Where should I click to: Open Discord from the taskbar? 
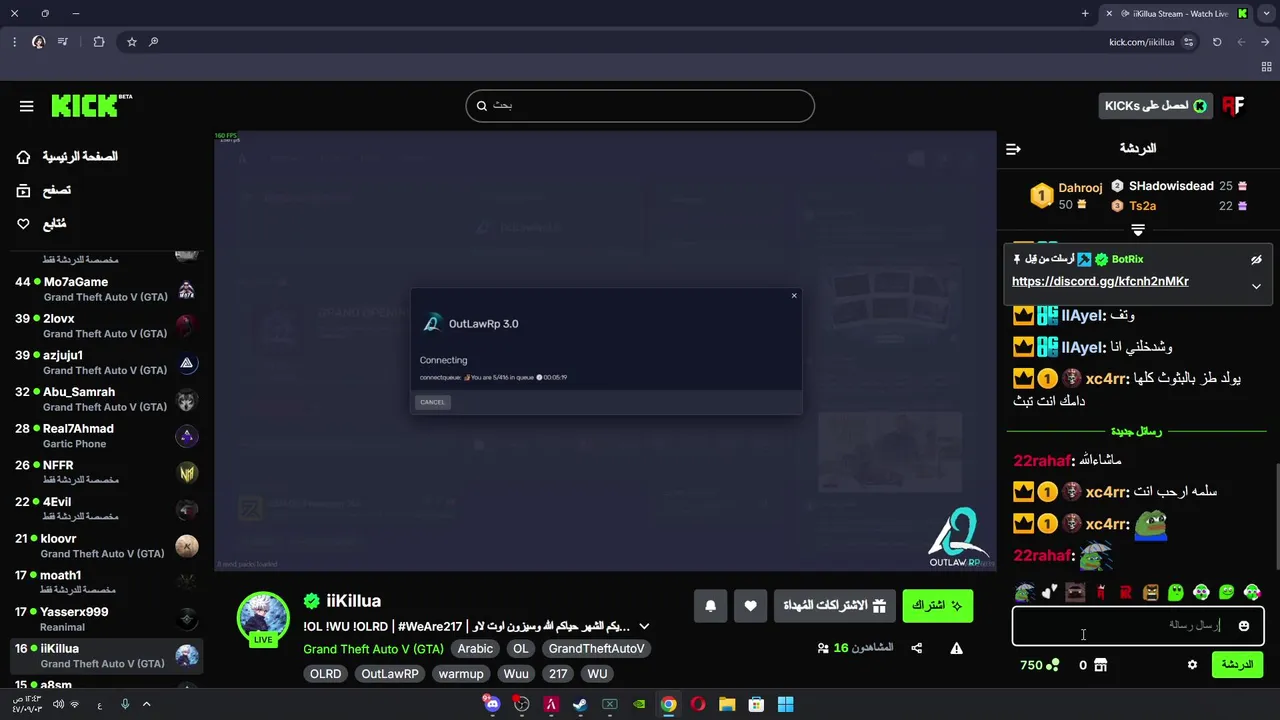[x=492, y=704]
